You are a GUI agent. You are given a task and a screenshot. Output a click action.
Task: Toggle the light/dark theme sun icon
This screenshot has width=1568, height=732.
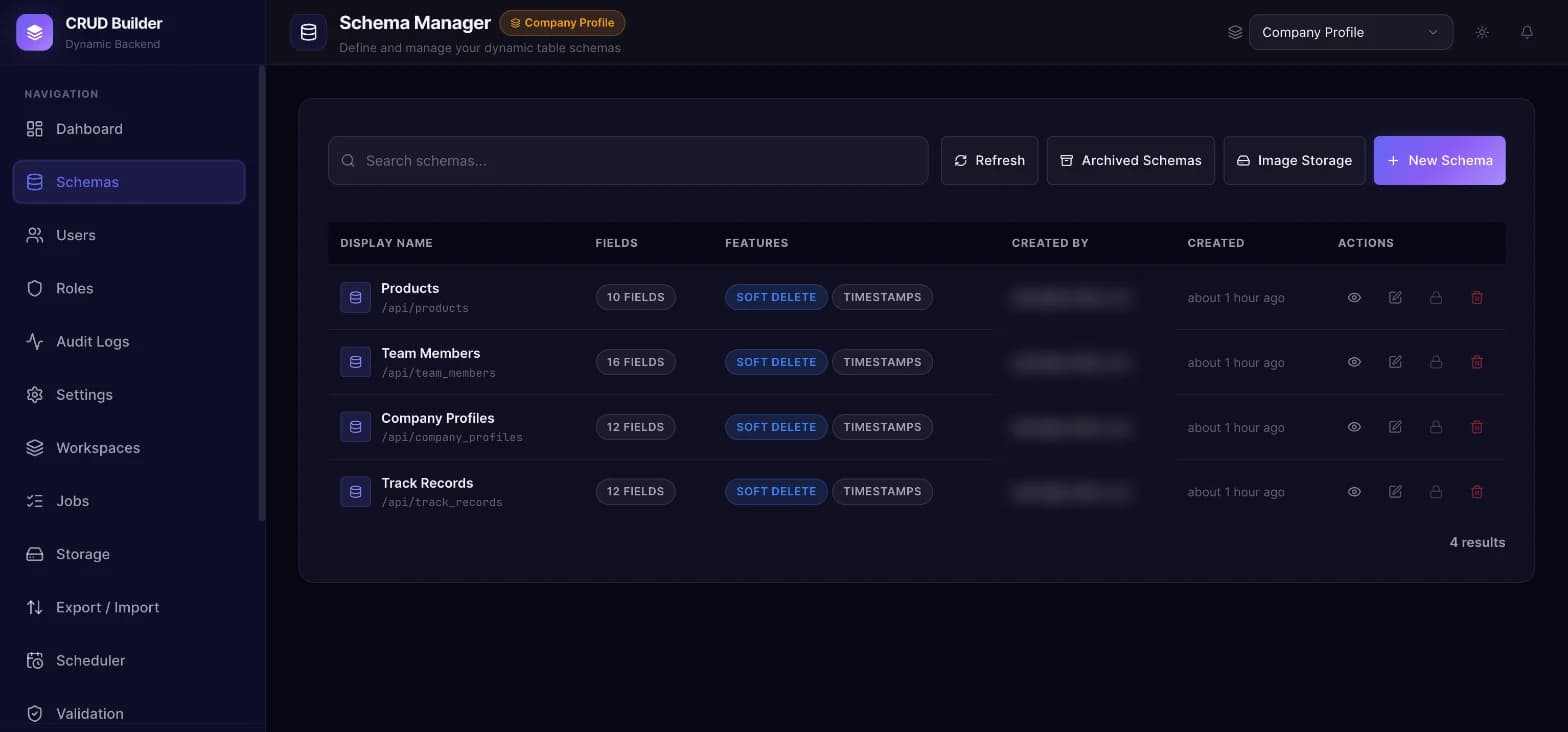point(1482,32)
